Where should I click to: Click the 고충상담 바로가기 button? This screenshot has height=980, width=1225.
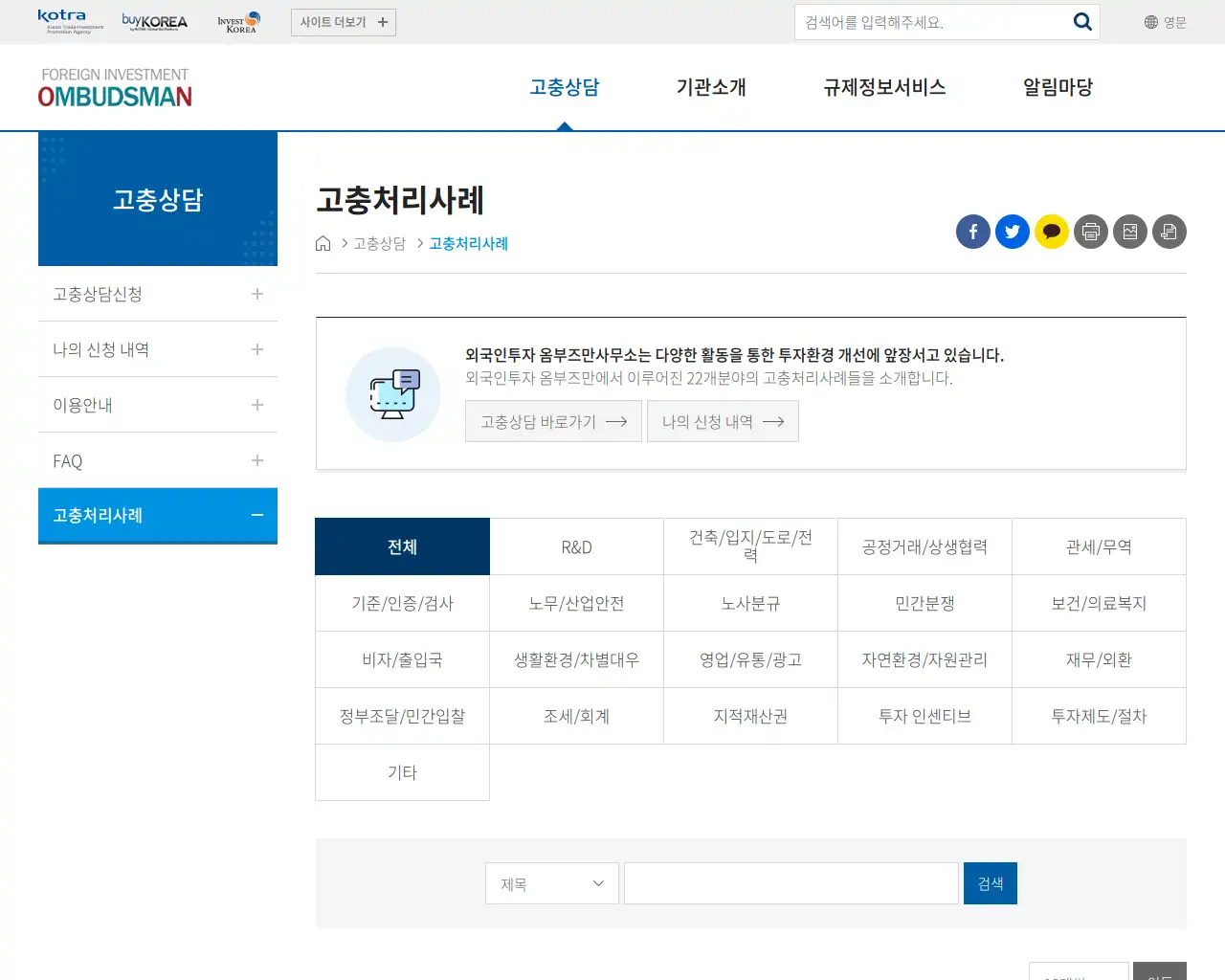click(x=553, y=421)
